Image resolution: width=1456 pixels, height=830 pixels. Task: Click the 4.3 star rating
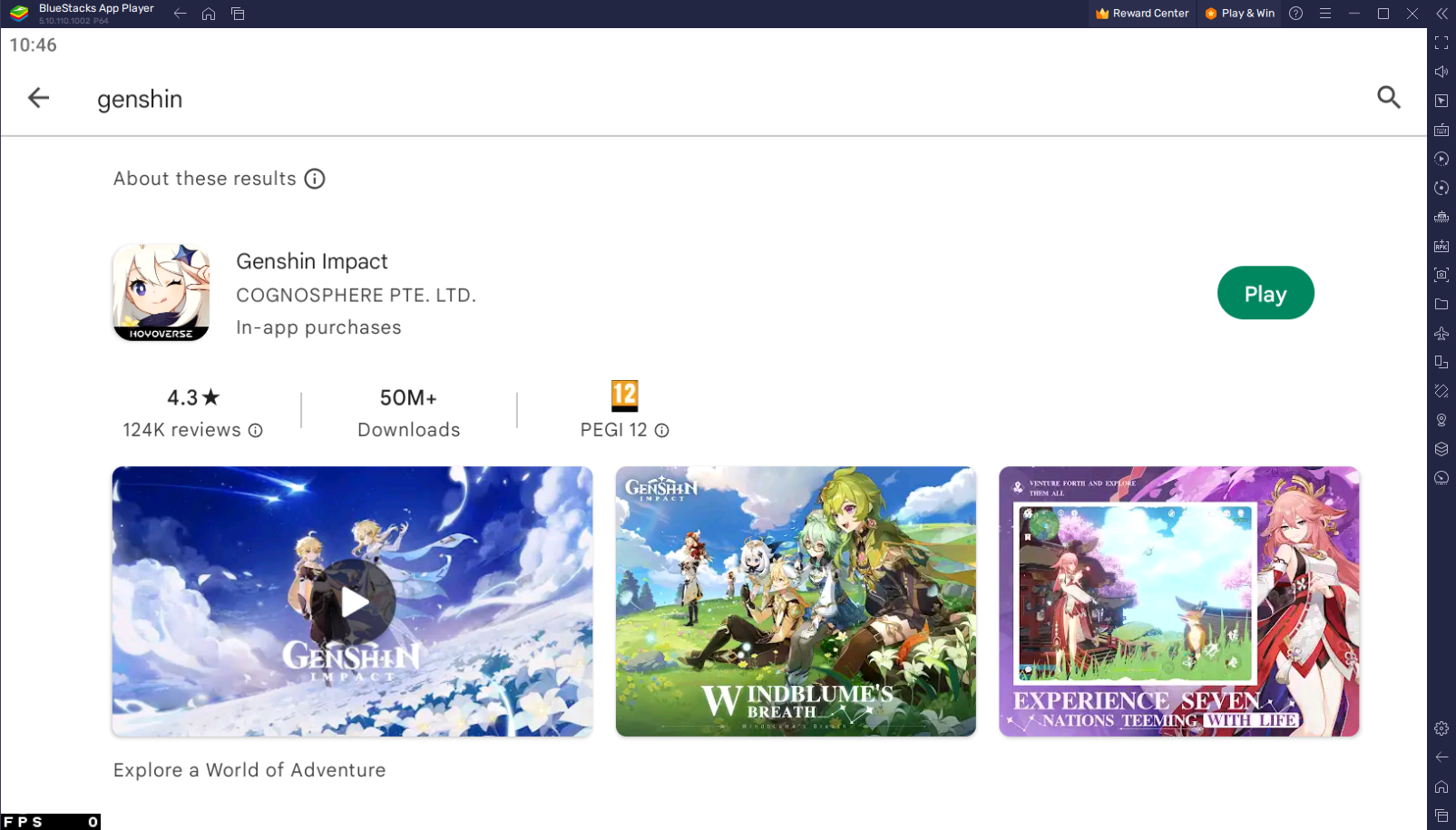pos(193,397)
